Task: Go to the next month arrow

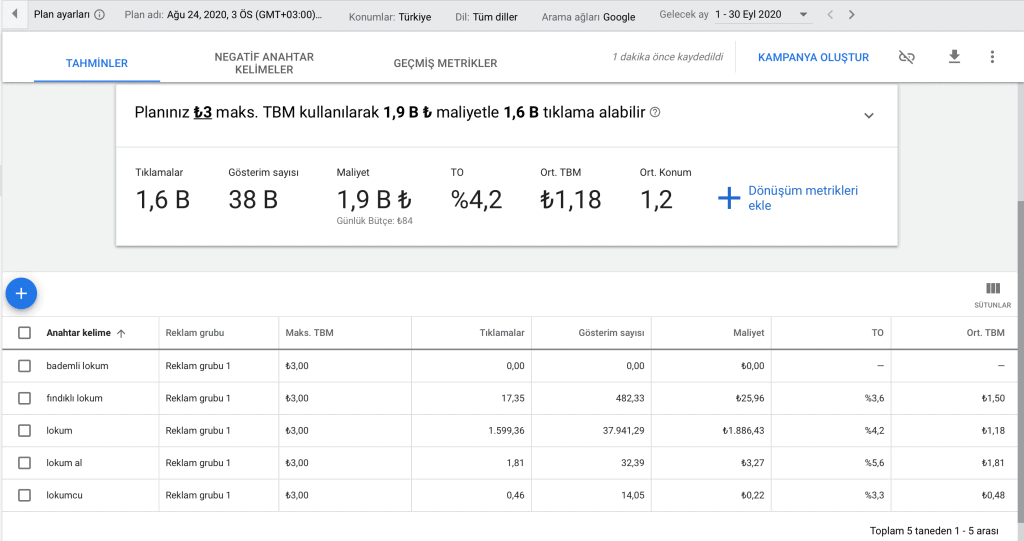Action: pos(852,14)
